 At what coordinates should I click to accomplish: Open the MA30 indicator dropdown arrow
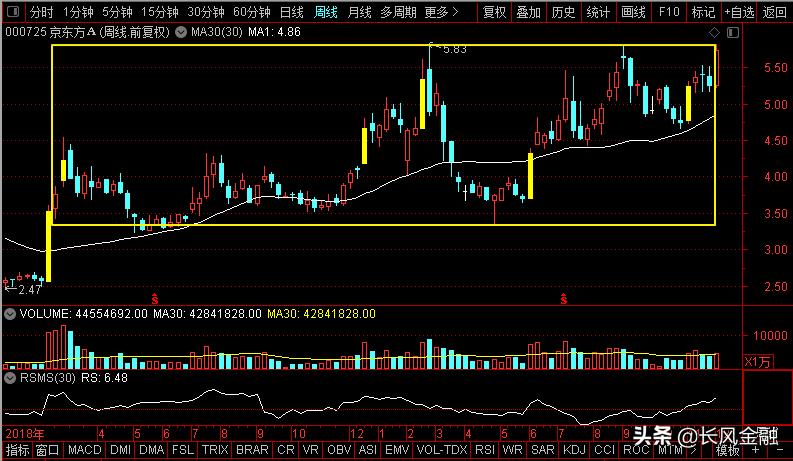pos(181,32)
